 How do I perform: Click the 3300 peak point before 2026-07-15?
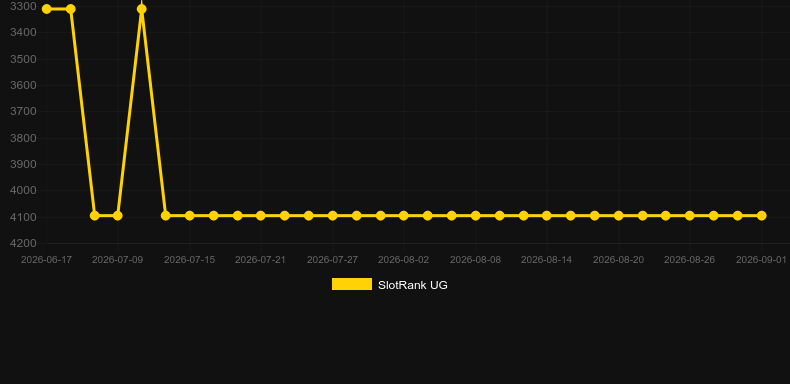pyautogui.click(x=142, y=9)
